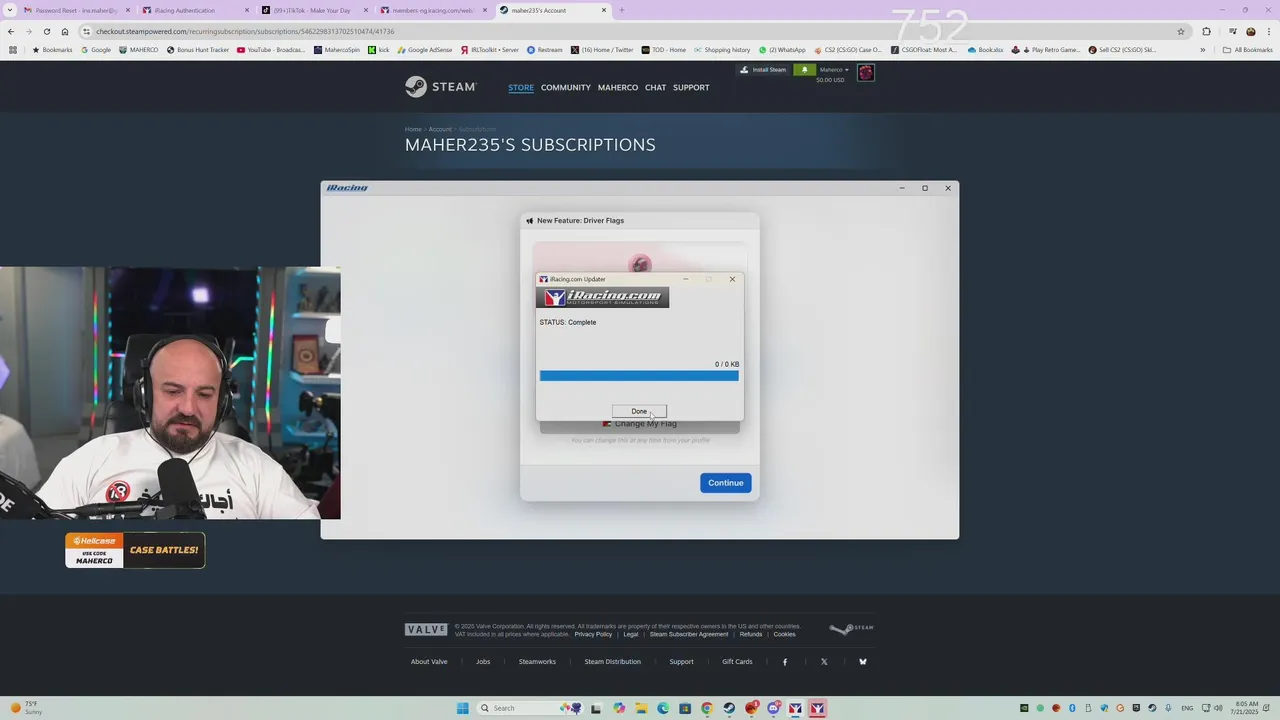Open the All Bookmarks folder
This screenshot has width=1280, height=720.
pyautogui.click(x=1248, y=49)
